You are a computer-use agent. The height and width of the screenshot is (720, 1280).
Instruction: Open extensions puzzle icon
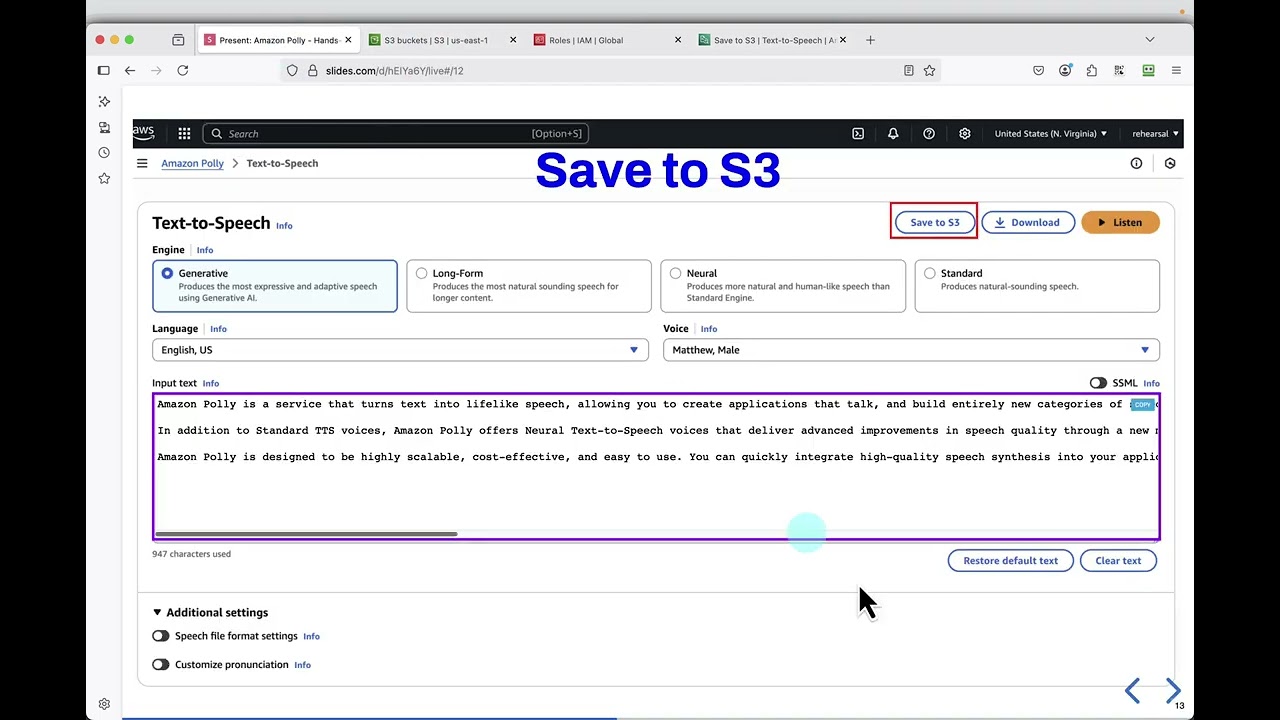pyautogui.click(x=1092, y=70)
